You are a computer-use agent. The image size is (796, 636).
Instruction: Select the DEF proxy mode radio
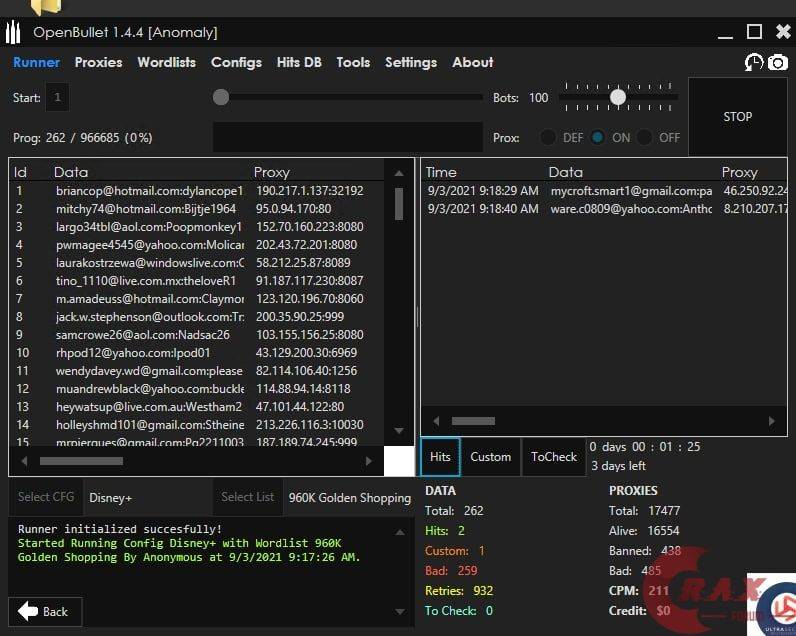pos(548,138)
